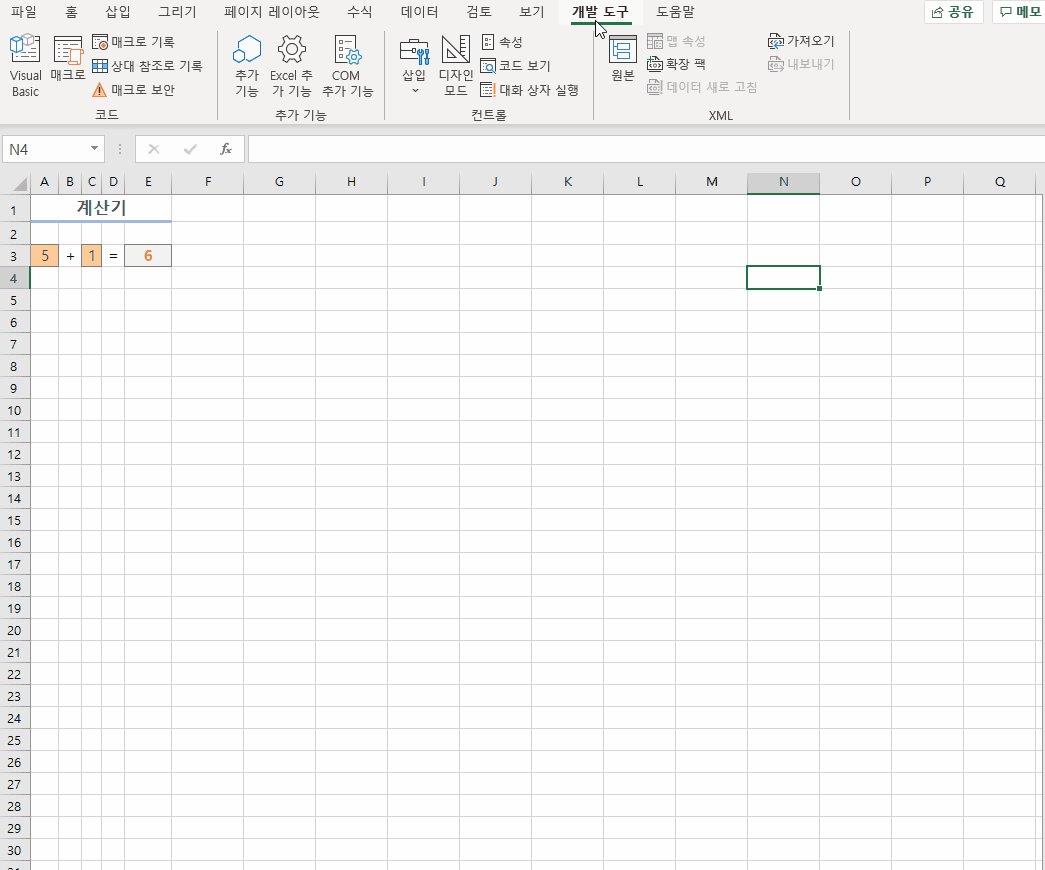Image resolution: width=1045 pixels, height=870 pixels.
Task: Click the Name Box showing N4
Action: [44, 149]
